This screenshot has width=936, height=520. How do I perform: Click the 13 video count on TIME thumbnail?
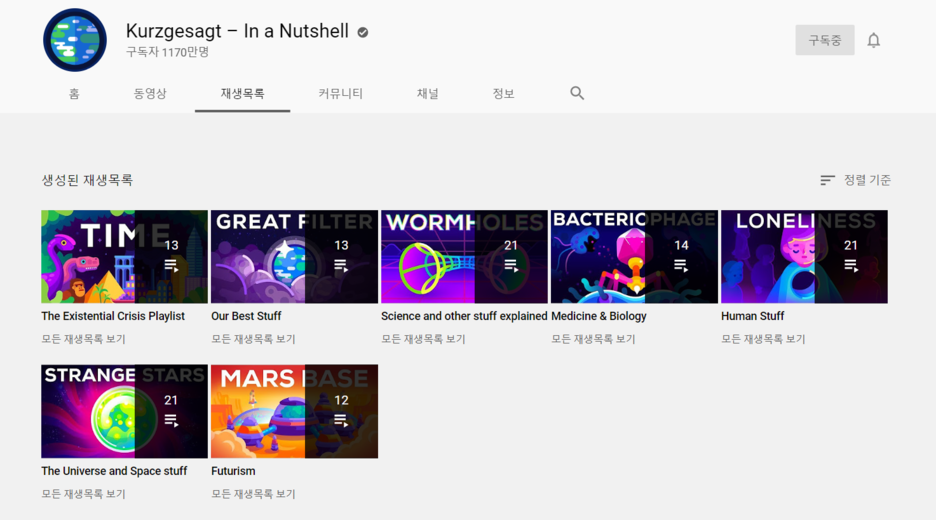click(171, 245)
